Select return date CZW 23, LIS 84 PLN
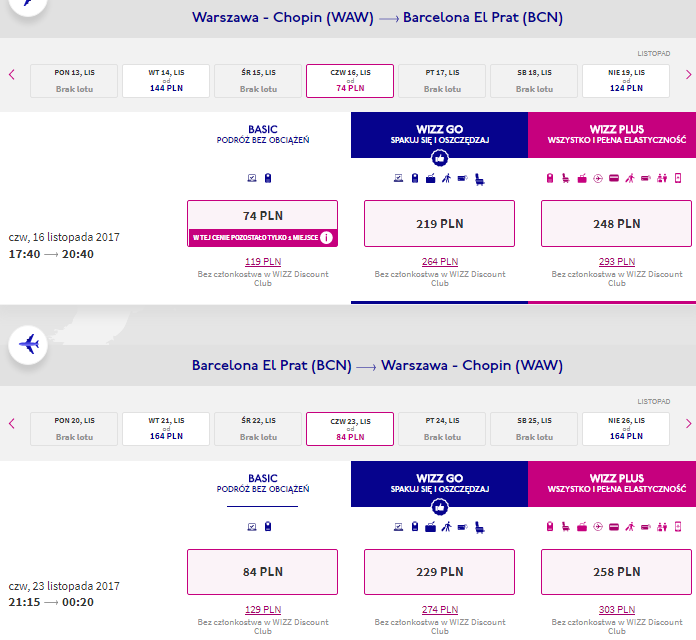Image resolution: width=696 pixels, height=640 pixels. click(x=350, y=429)
